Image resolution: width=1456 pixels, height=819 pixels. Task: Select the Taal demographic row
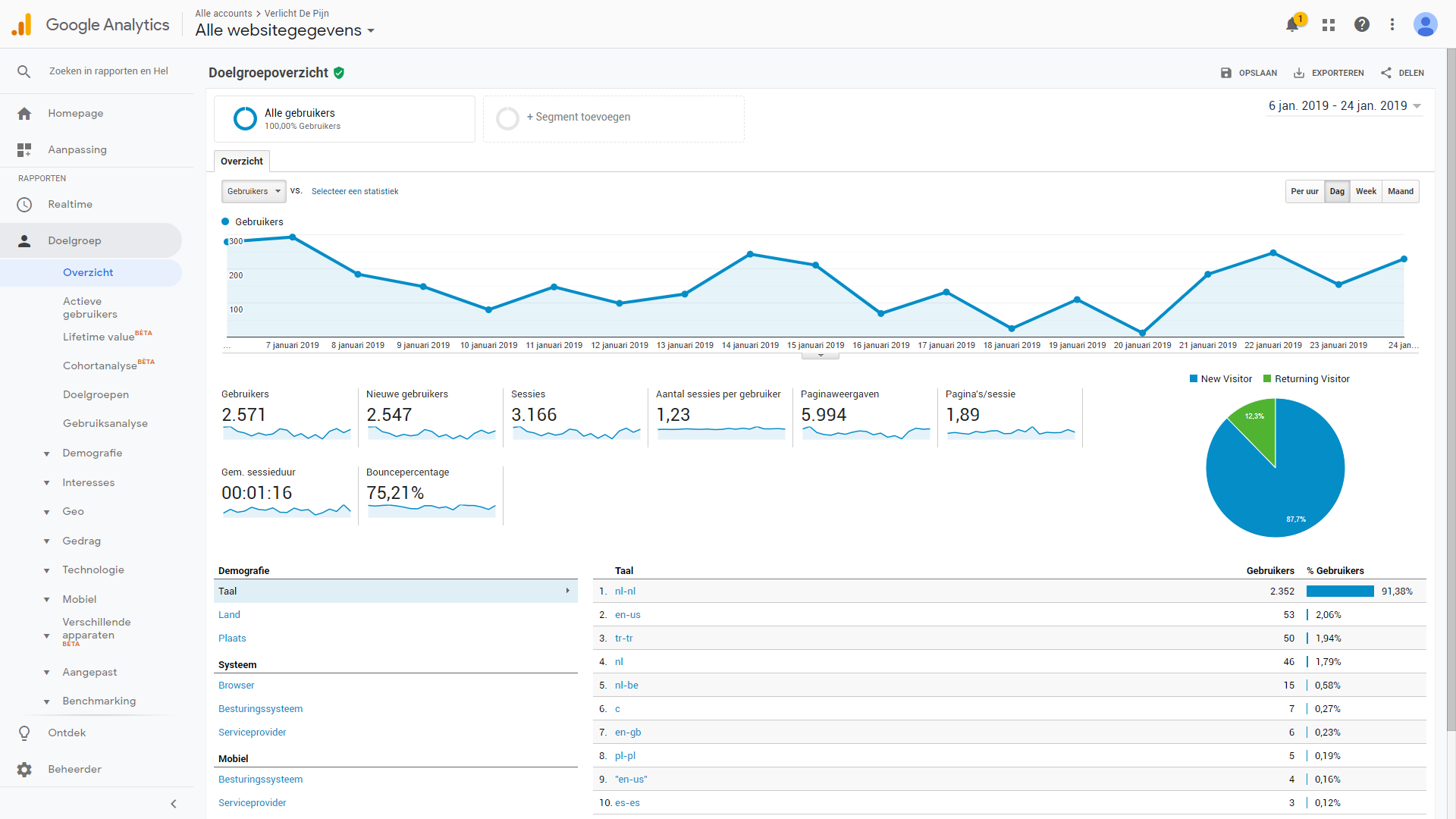pos(396,591)
